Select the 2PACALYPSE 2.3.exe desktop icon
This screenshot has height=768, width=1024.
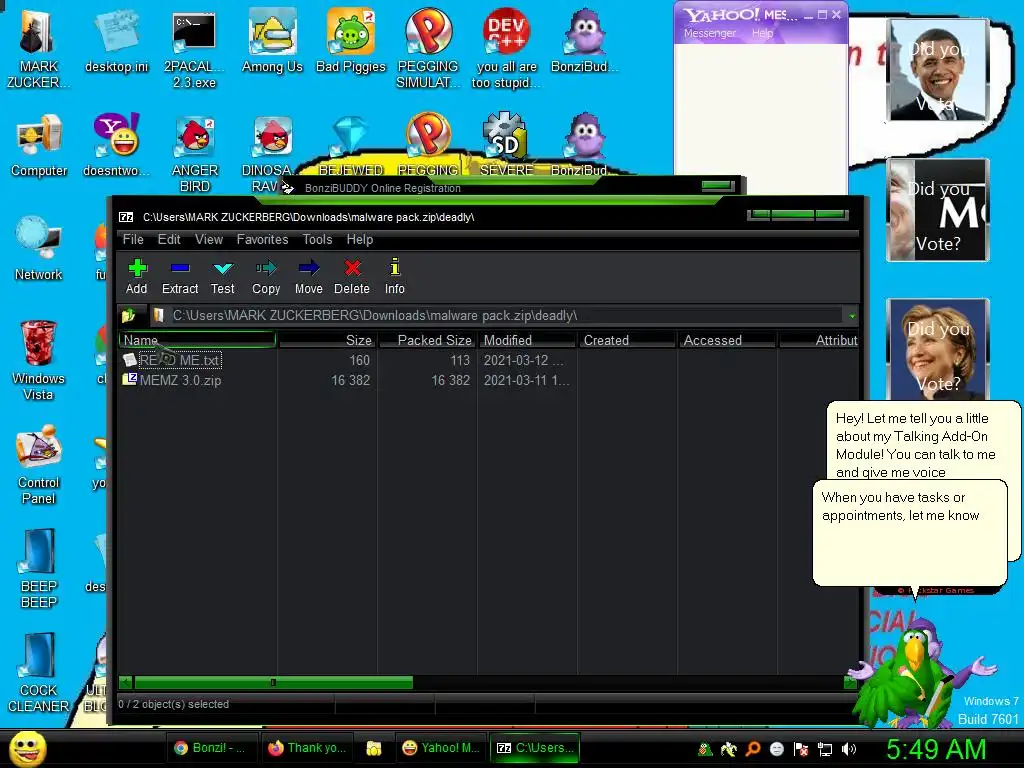pos(194,48)
